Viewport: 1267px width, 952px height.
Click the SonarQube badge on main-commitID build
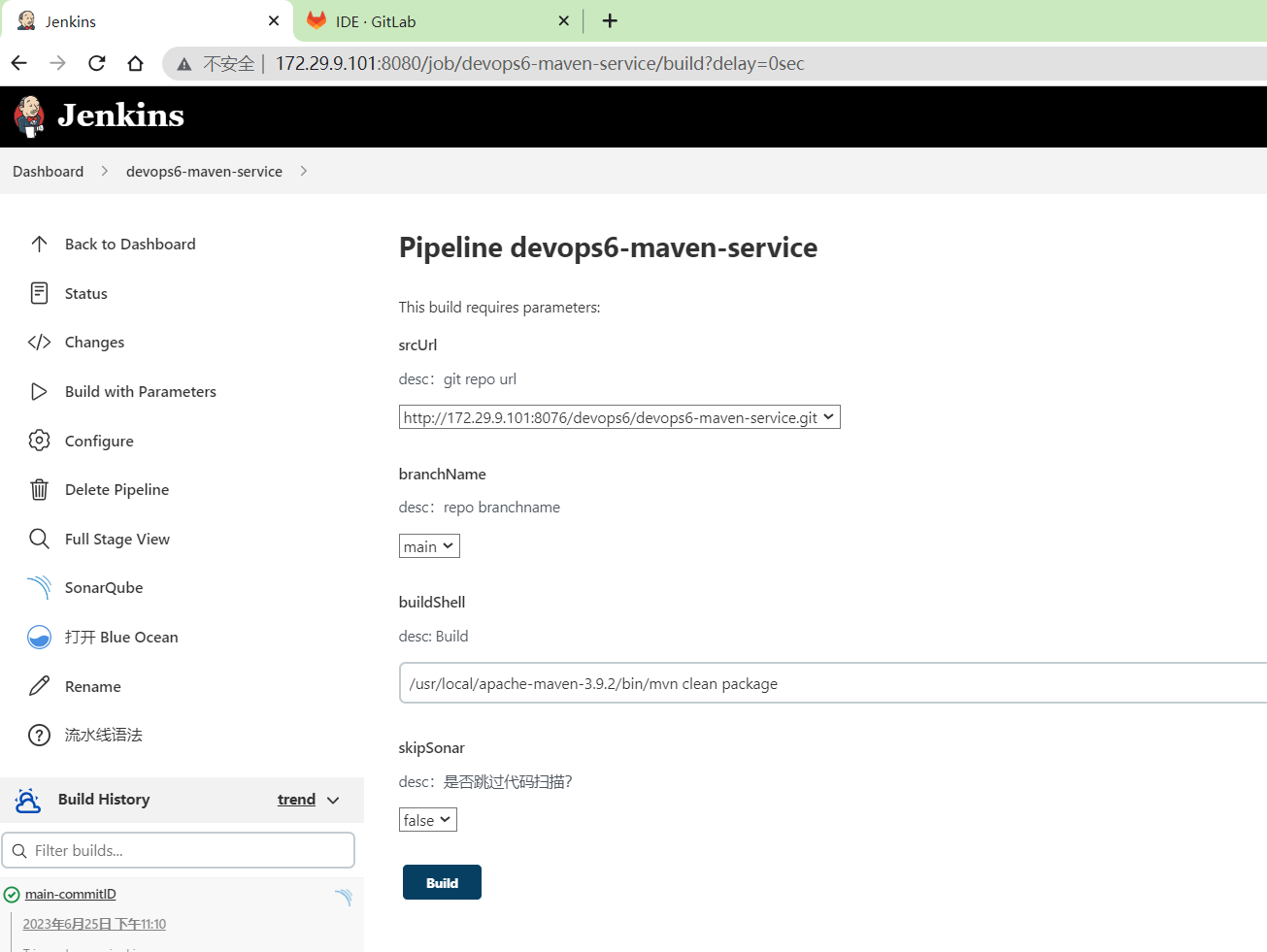(343, 897)
